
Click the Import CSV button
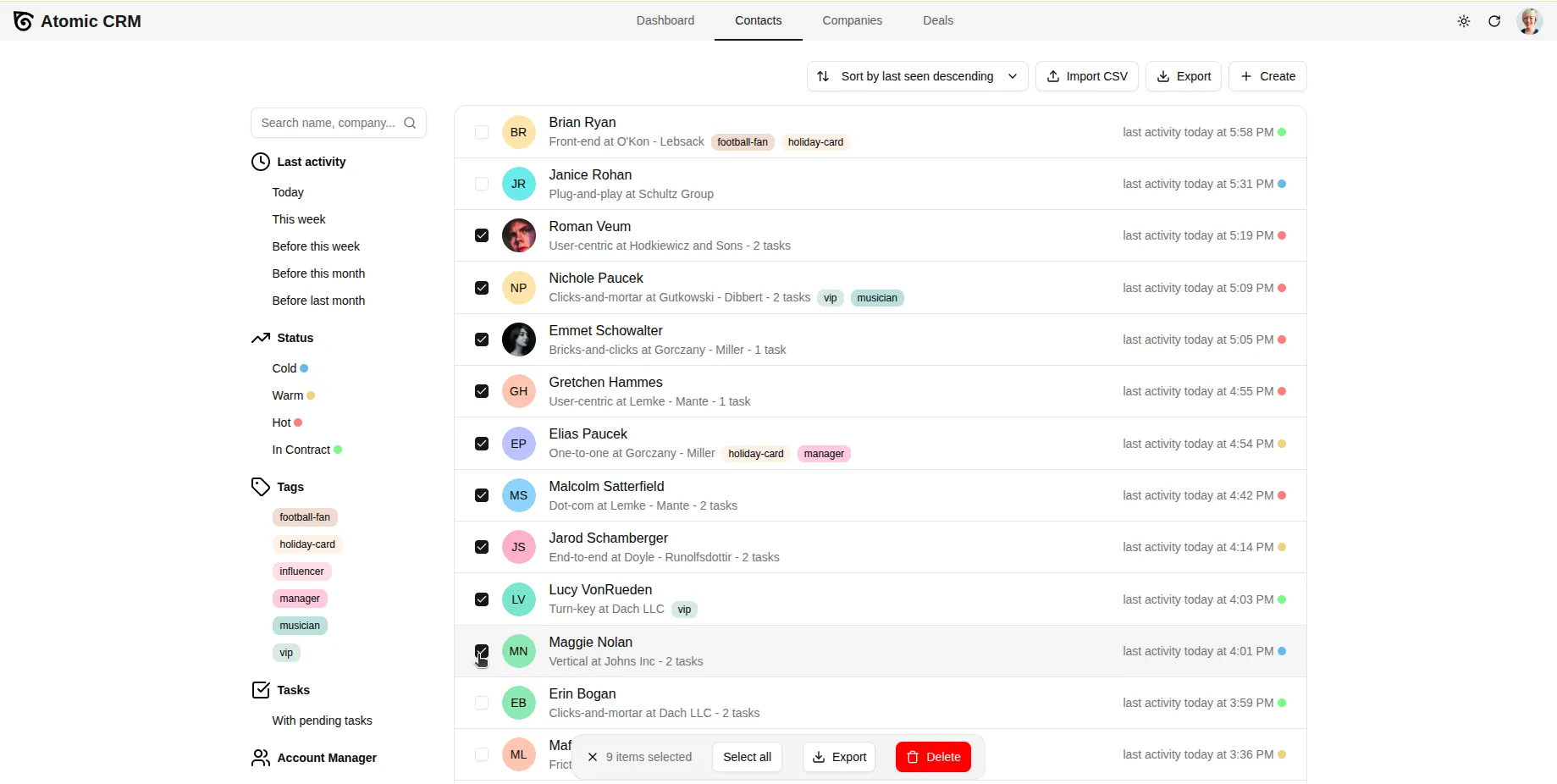point(1086,76)
